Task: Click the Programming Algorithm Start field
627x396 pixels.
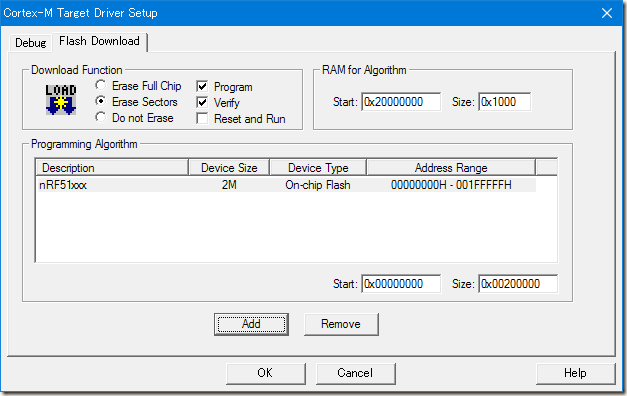Action: (x=401, y=284)
